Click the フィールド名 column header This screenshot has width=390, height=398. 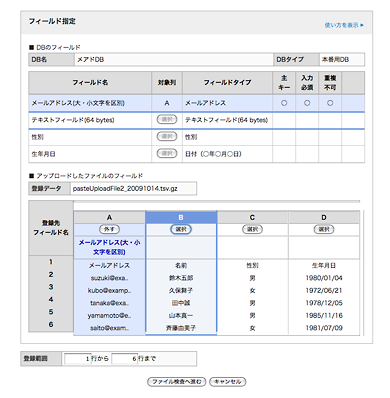click(x=90, y=82)
